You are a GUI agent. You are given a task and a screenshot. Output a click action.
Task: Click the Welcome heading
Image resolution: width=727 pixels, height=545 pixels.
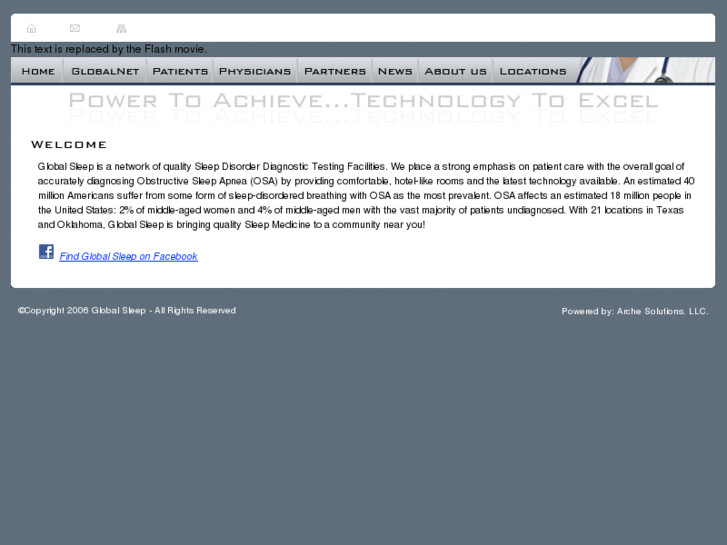pos(69,145)
